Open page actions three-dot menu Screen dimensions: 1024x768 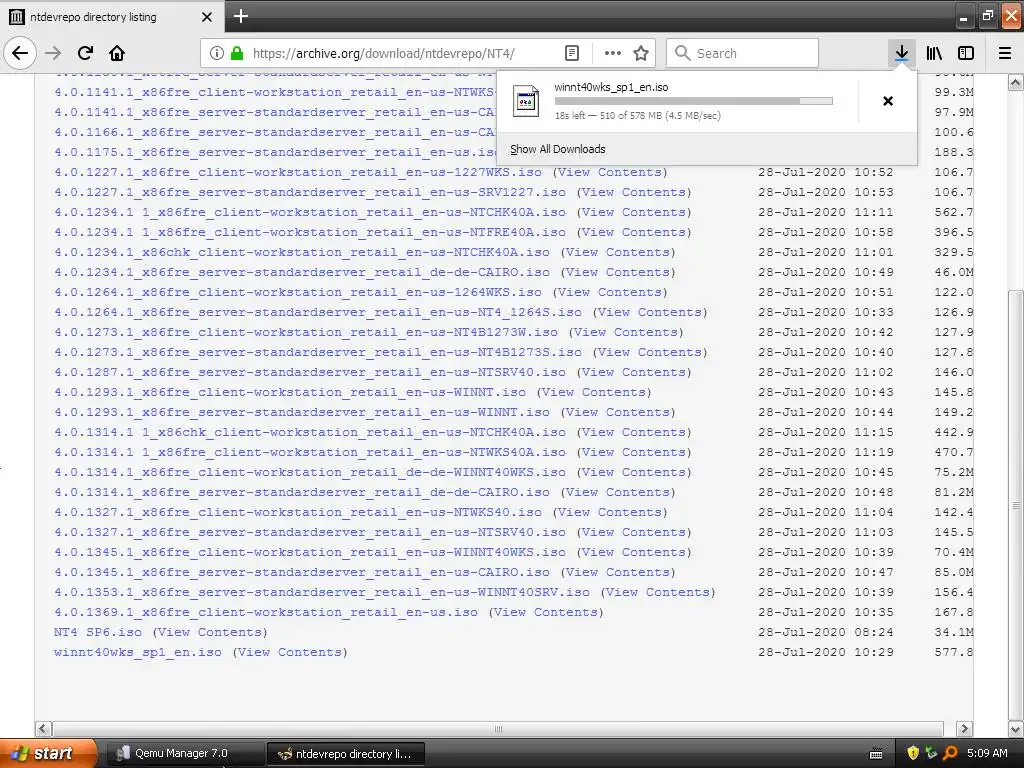(613, 53)
